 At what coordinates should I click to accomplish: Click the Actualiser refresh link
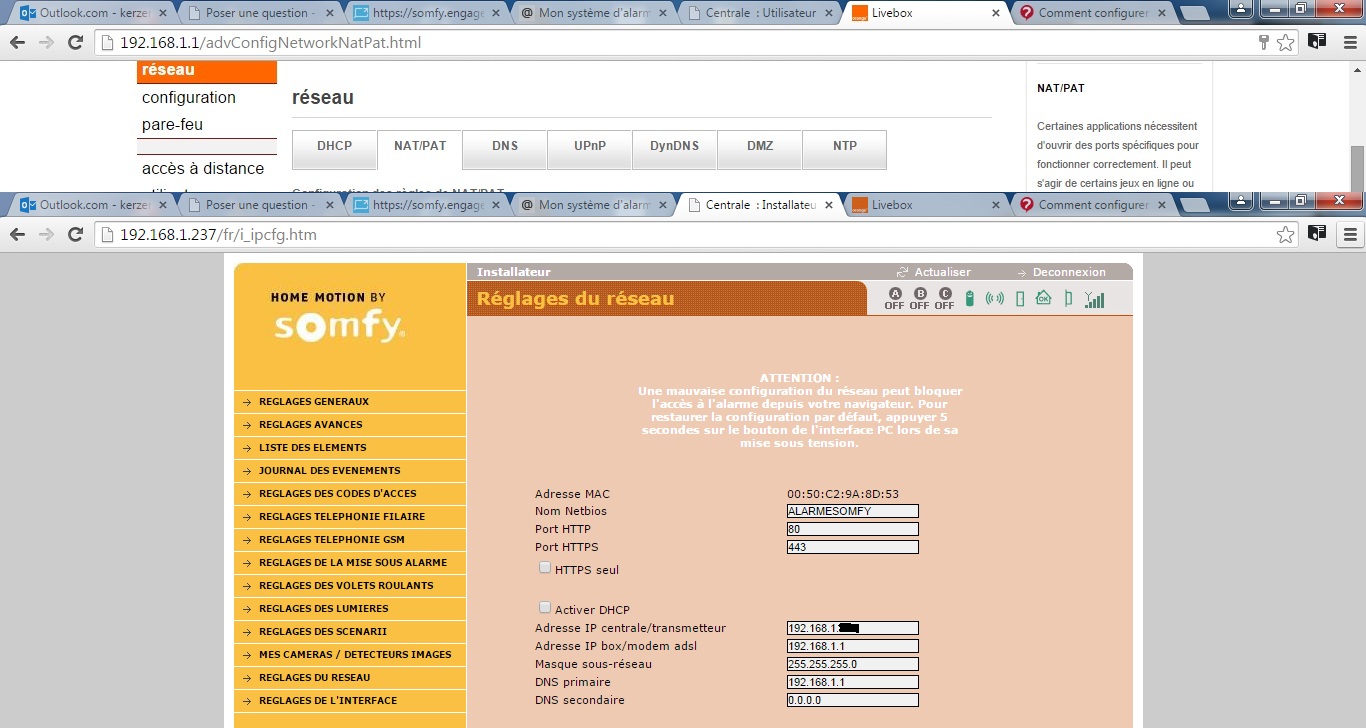[x=941, y=272]
